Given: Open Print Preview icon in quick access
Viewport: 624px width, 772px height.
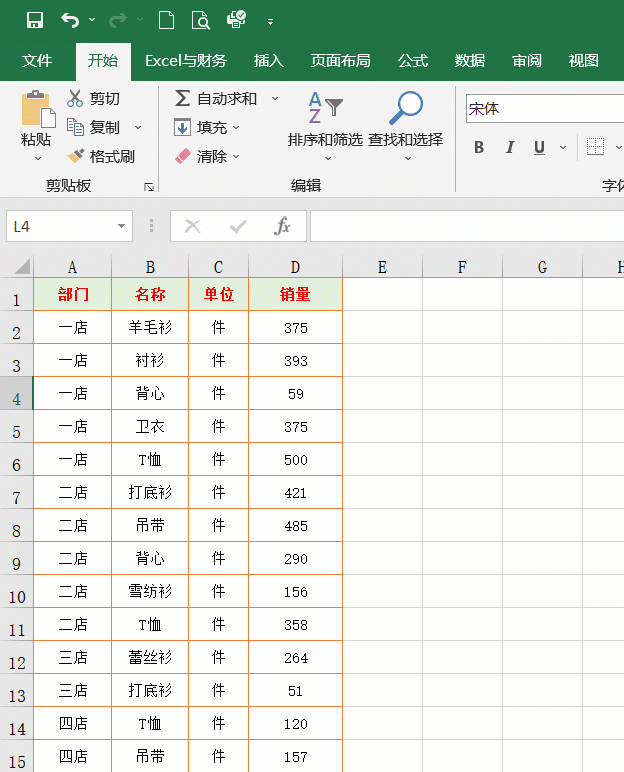Looking at the screenshot, I should pyautogui.click(x=200, y=20).
